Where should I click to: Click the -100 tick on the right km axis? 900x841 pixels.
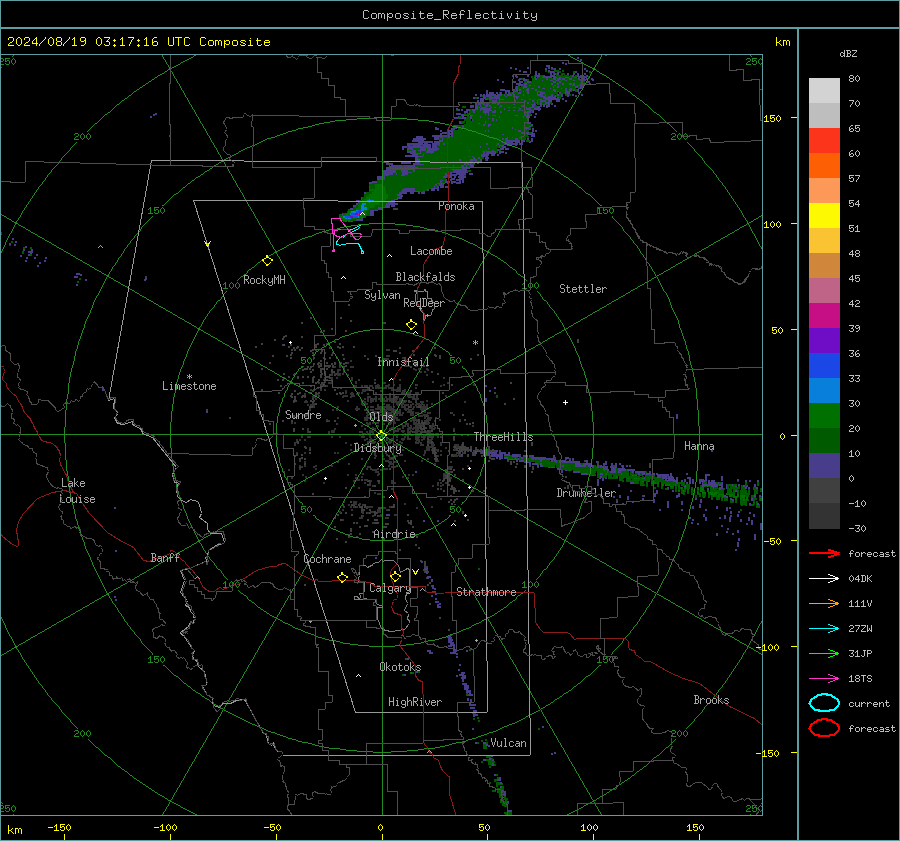click(x=768, y=647)
